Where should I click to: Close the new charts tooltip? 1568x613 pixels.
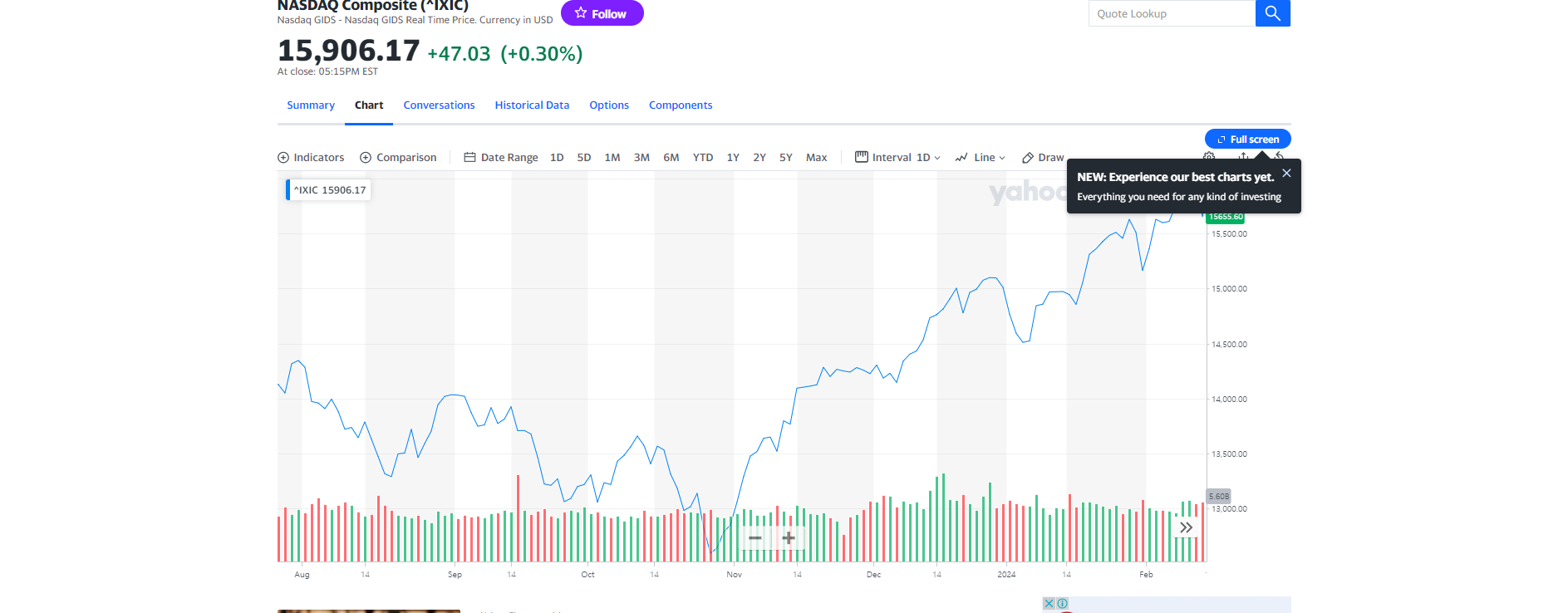1286,173
